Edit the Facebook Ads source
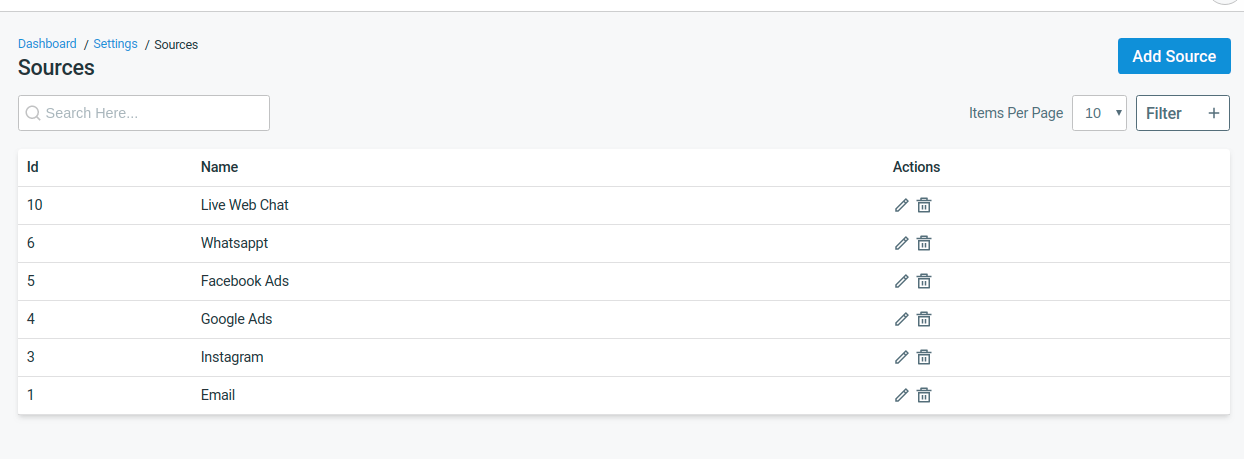 click(901, 281)
